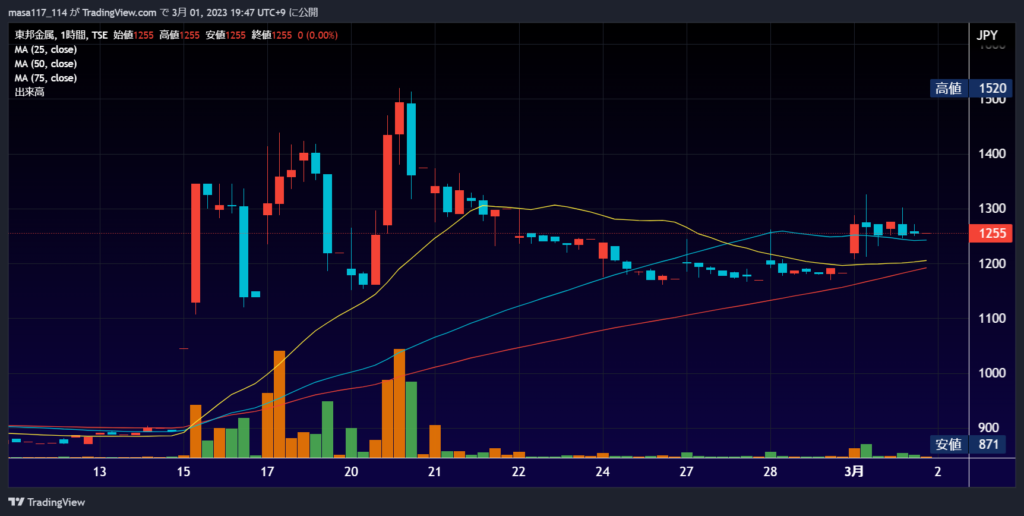Click the 1000 tick on price axis
Image resolution: width=1024 pixels, height=516 pixels.
point(991,373)
